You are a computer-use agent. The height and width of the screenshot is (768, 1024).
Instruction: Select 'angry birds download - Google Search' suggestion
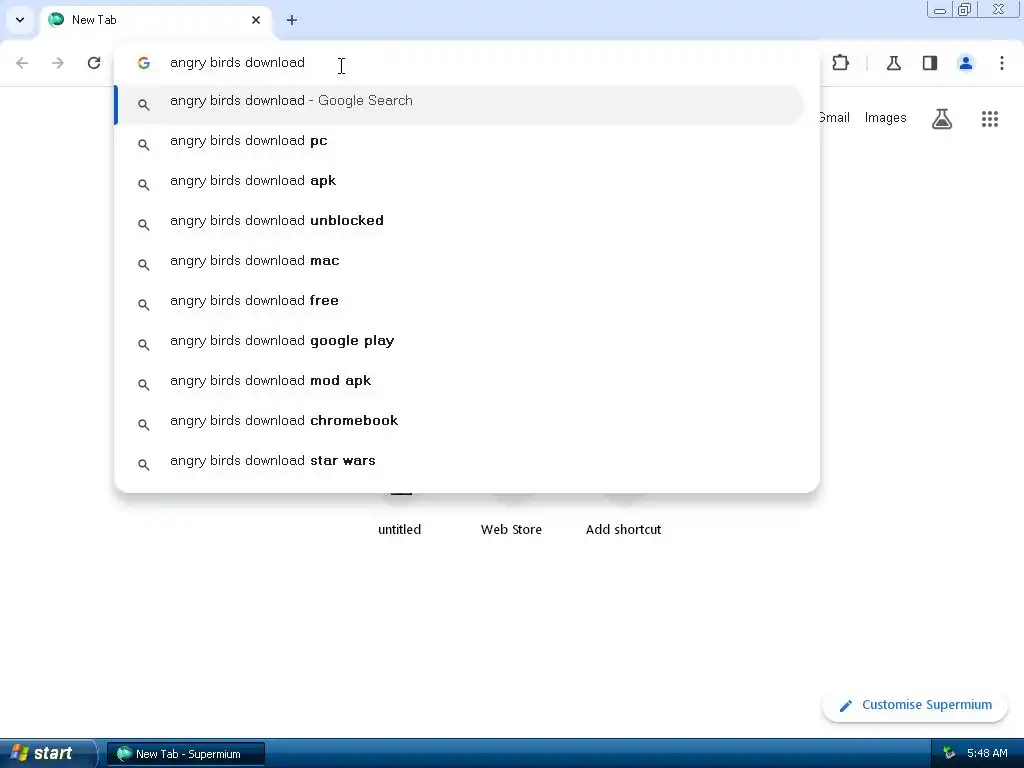pyautogui.click(x=459, y=104)
